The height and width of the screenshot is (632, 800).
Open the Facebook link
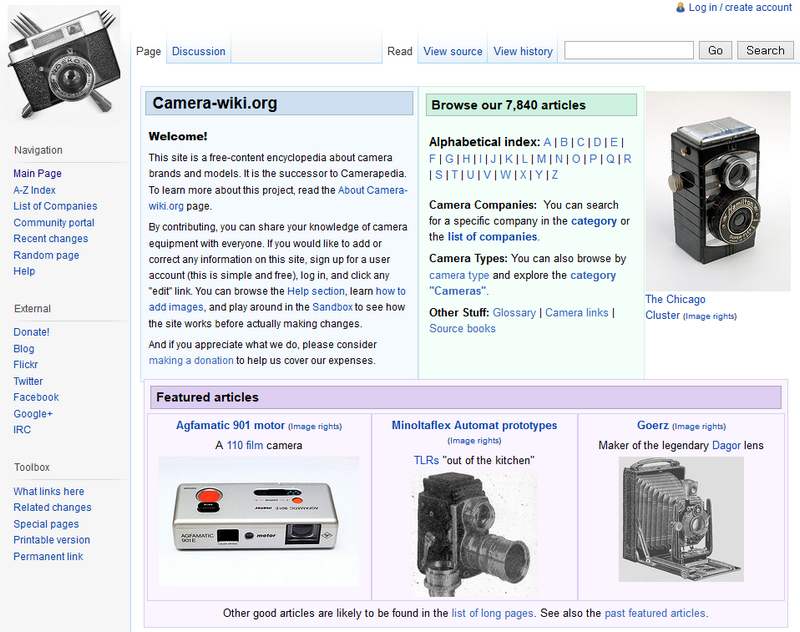[36, 397]
